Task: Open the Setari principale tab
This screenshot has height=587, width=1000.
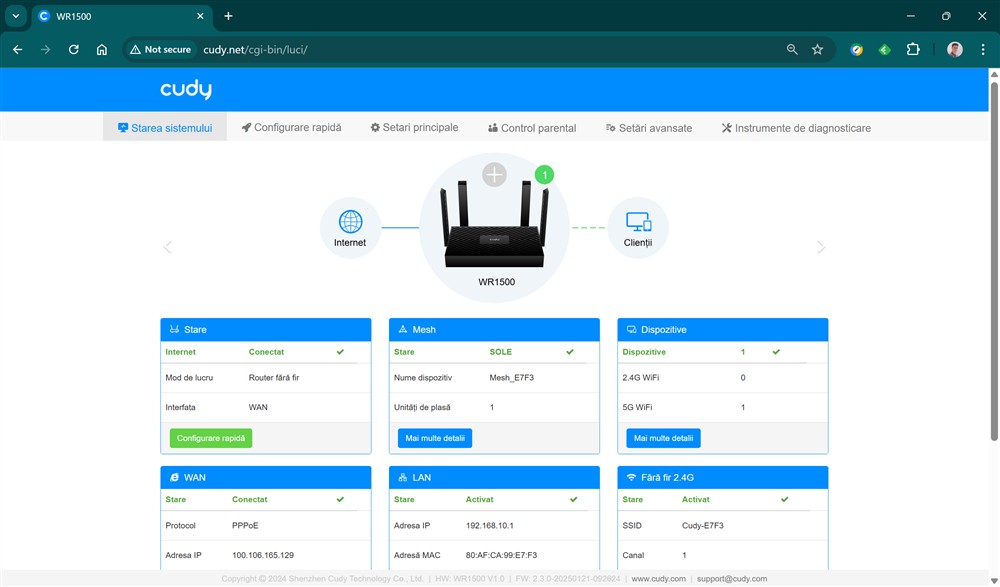Action: click(x=414, y=128)
